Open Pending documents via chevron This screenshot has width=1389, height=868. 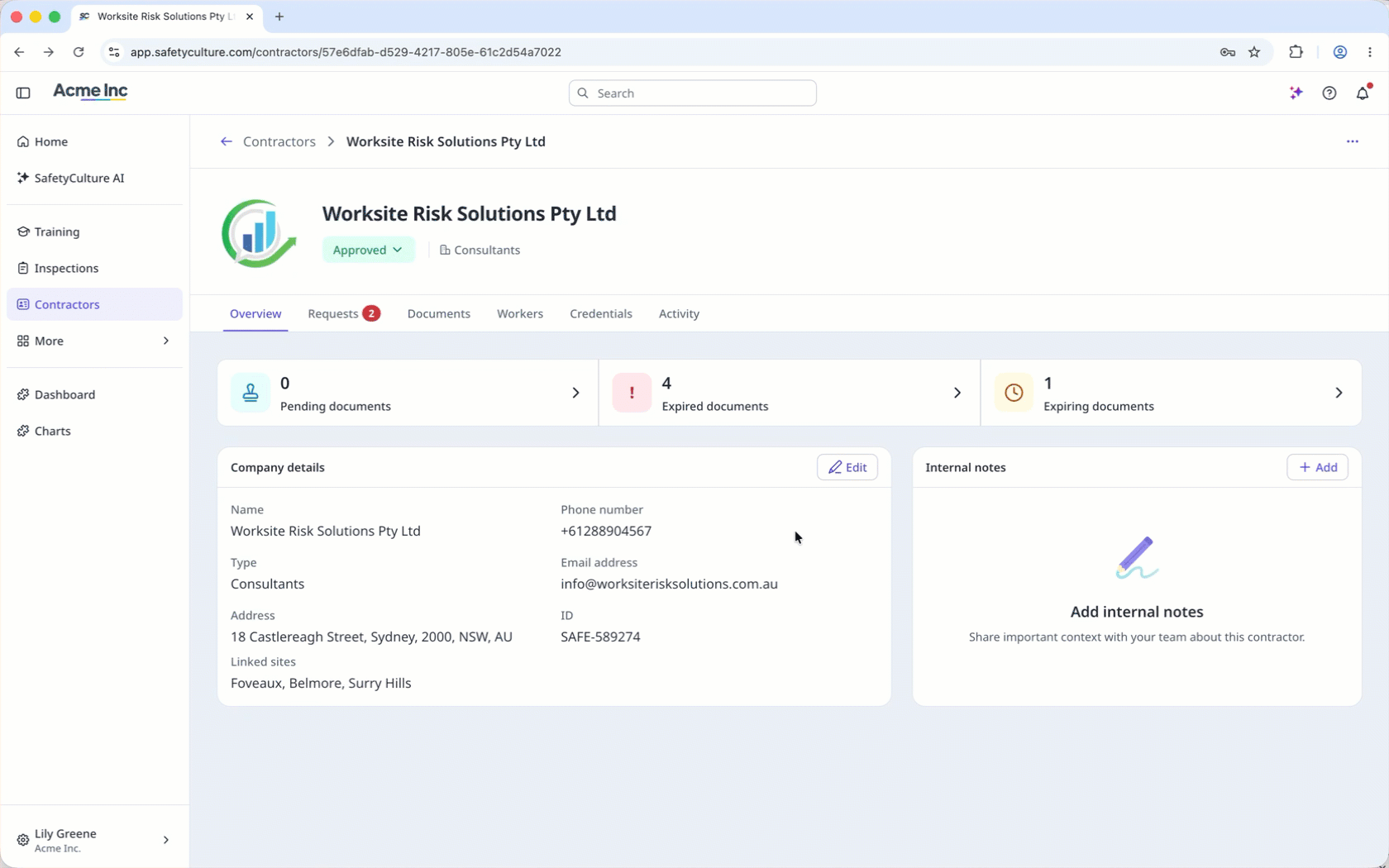coord(575,393)
